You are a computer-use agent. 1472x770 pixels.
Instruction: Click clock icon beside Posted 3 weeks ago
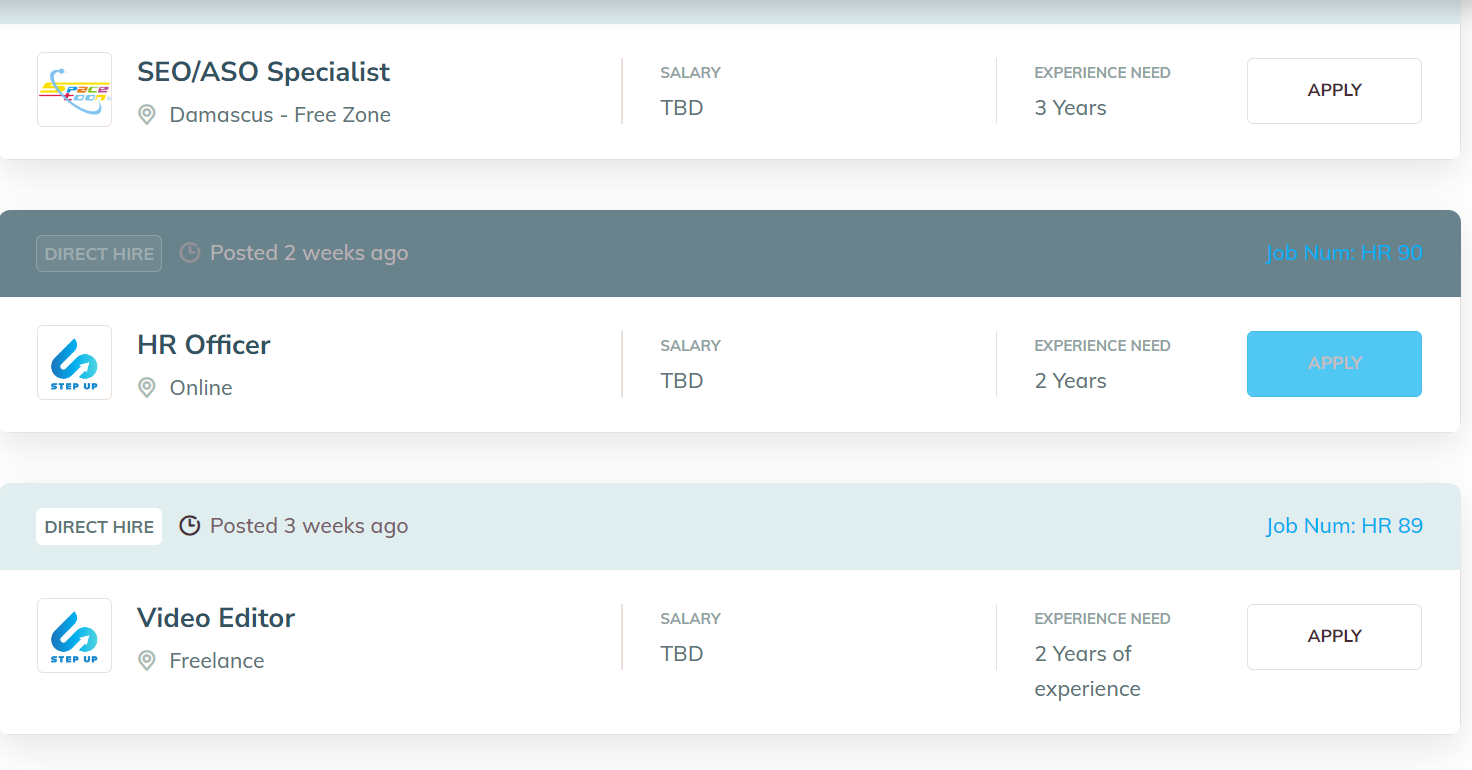[x=190, y=526]
